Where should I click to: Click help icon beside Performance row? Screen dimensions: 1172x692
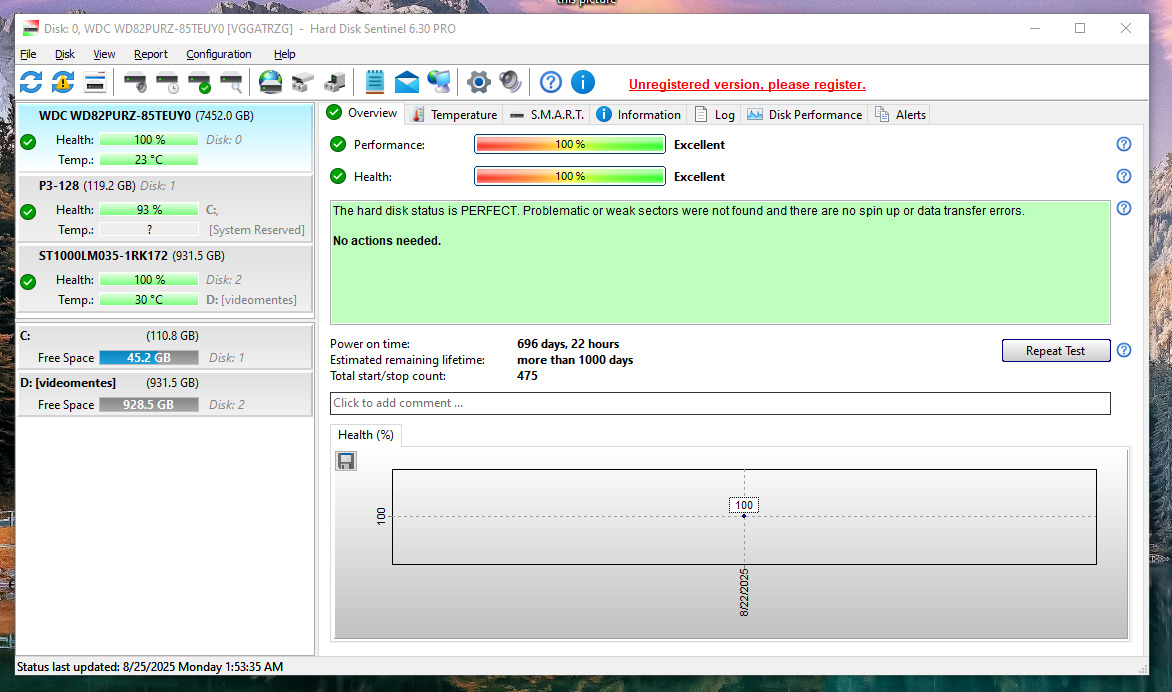pos(1123,144)
